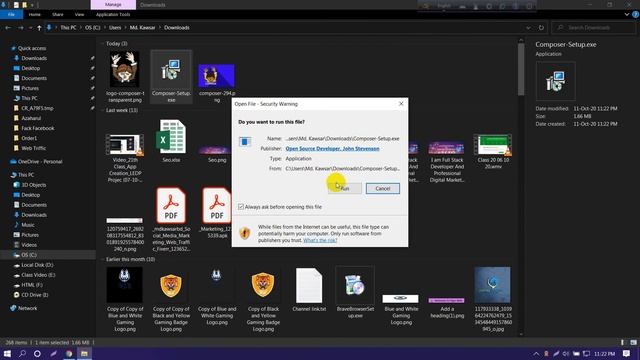Open the HTML (F:) drive
Image resolution: width=640 pixels, height=360 pixels.
(x=32, y=285)
